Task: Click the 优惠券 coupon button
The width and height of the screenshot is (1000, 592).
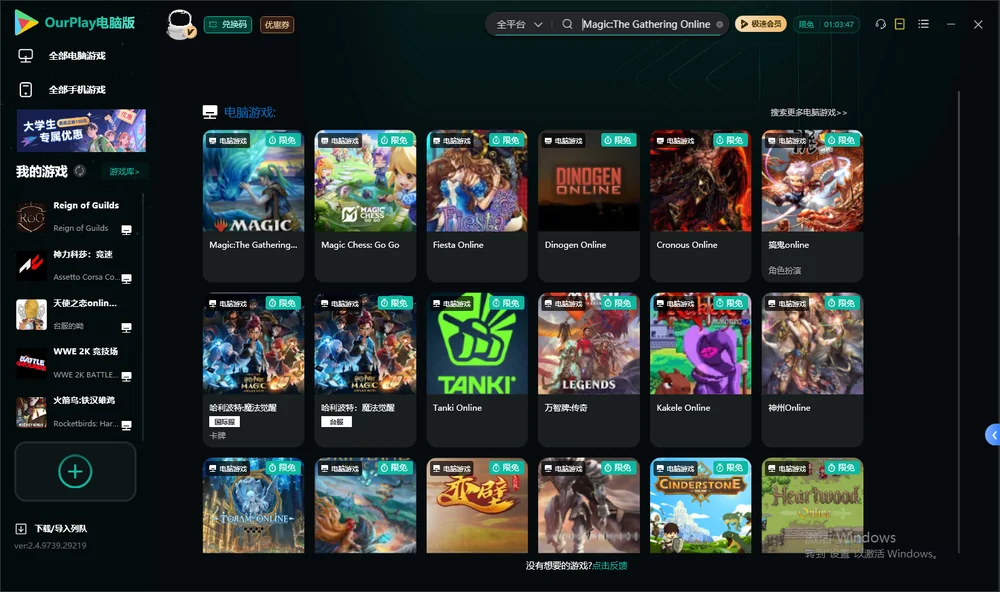Action: [277, 24]
